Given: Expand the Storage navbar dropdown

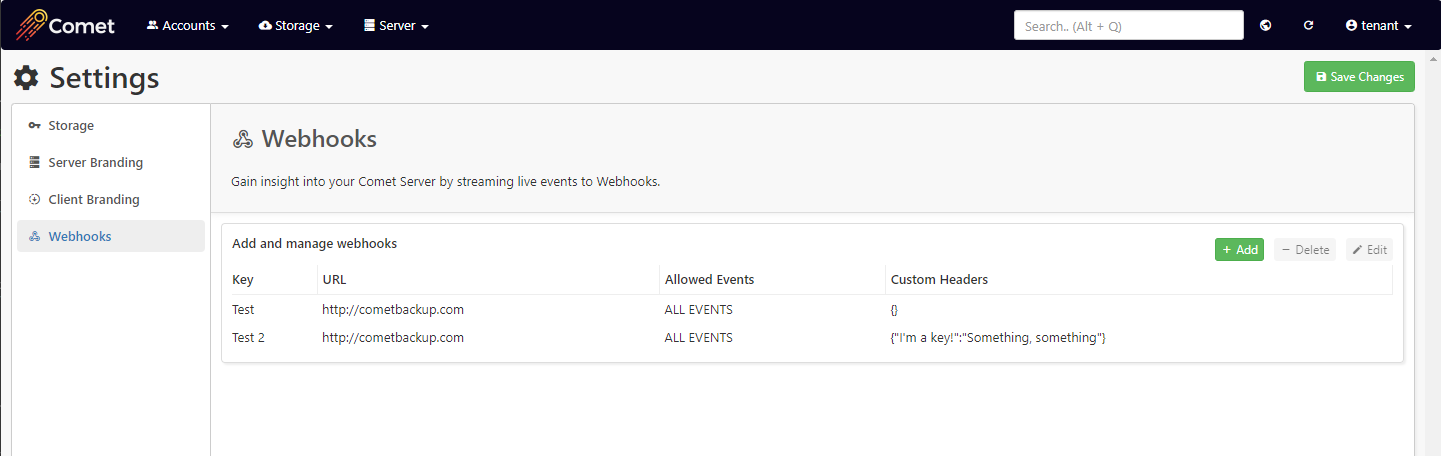Looking at the screenshot, I should coord(295,25).
